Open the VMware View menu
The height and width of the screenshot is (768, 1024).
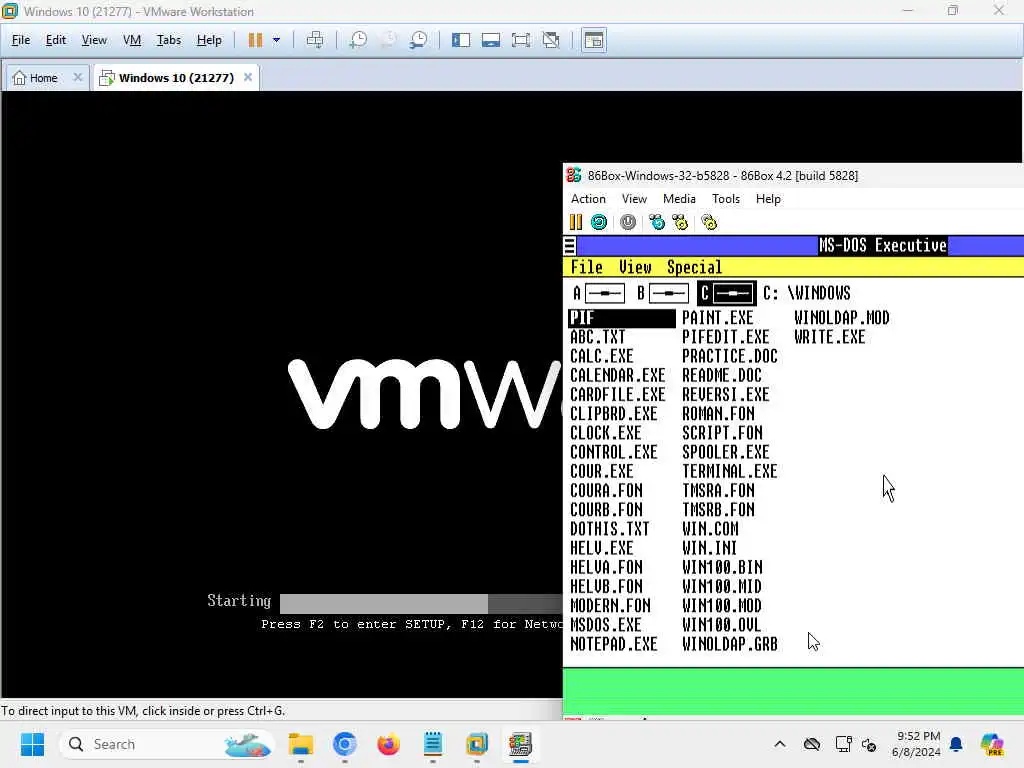click(94, 40)
